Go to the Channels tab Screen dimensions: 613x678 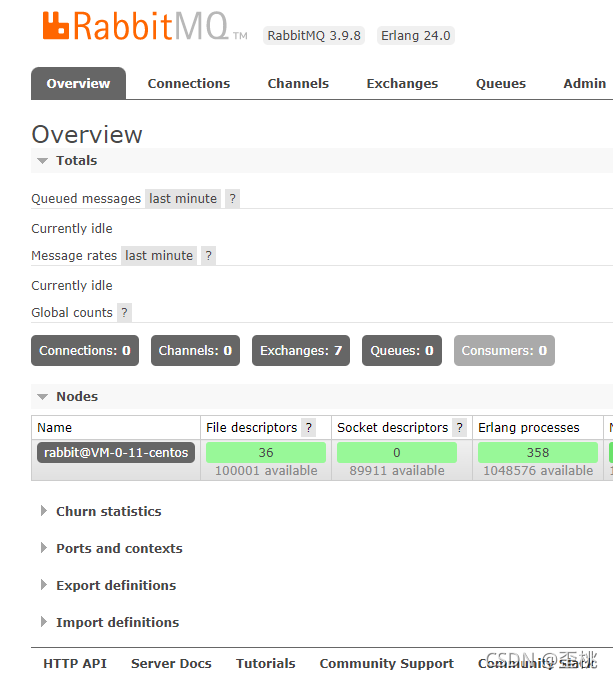[x=298, y=83]
